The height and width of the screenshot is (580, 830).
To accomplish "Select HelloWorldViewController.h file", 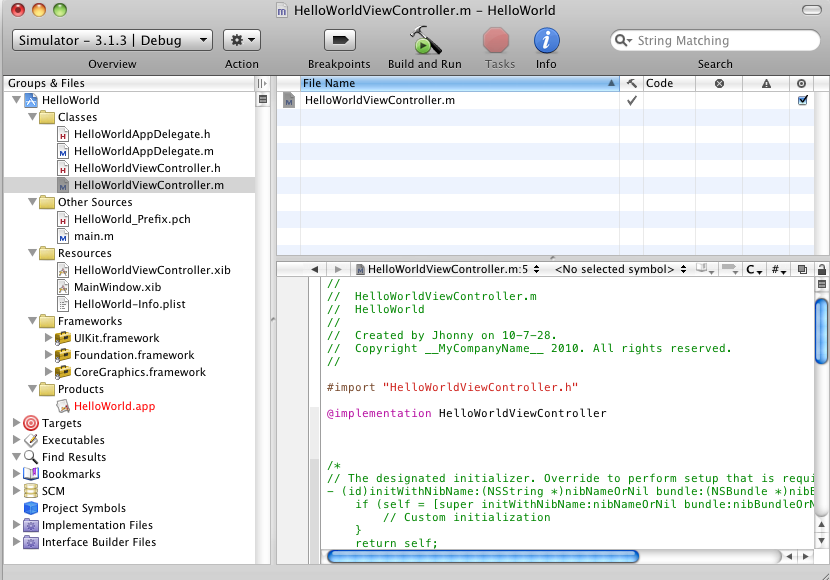I will point(147,168).
